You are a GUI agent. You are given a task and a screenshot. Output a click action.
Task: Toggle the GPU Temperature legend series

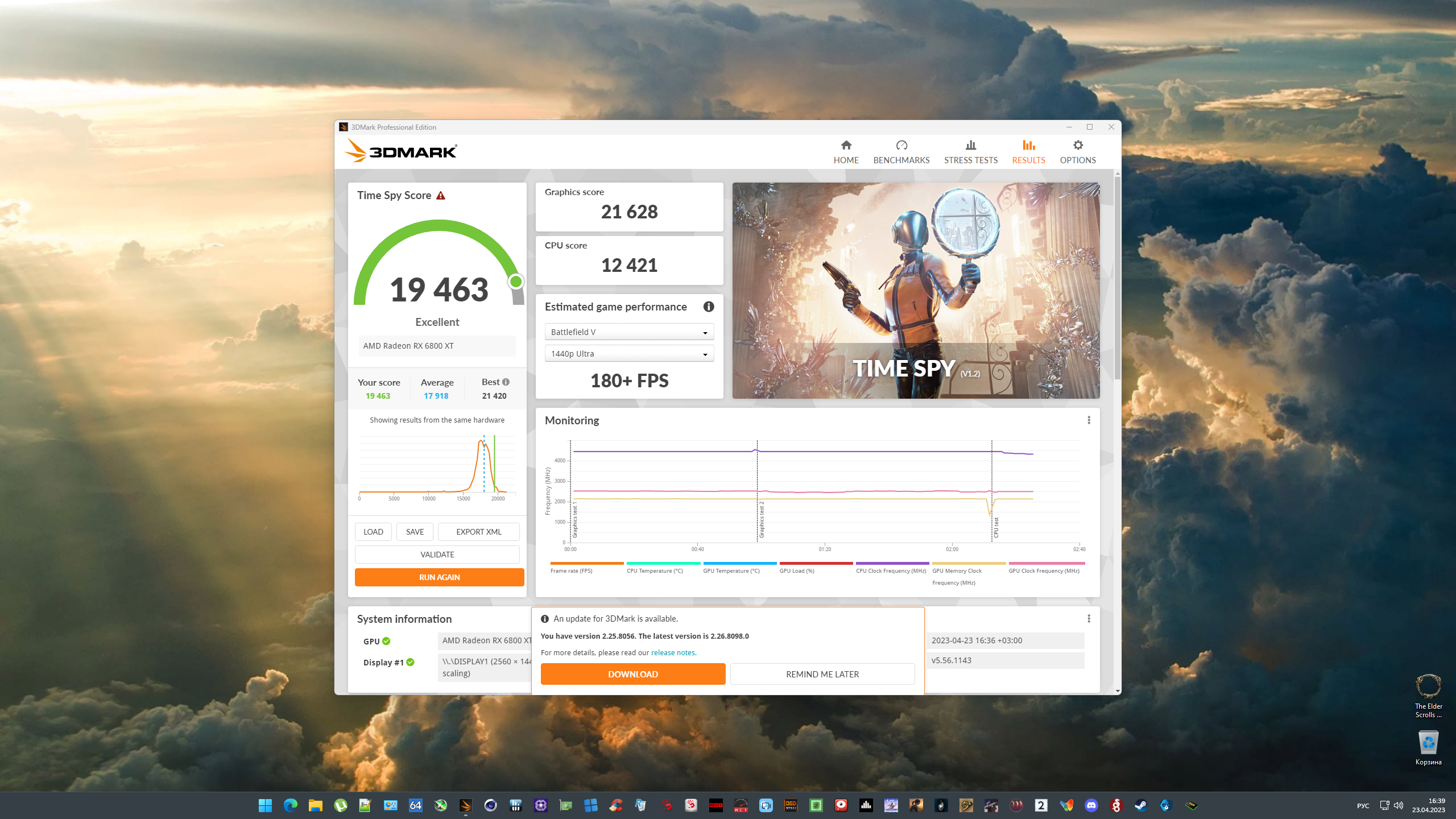[x=731, y=570]
